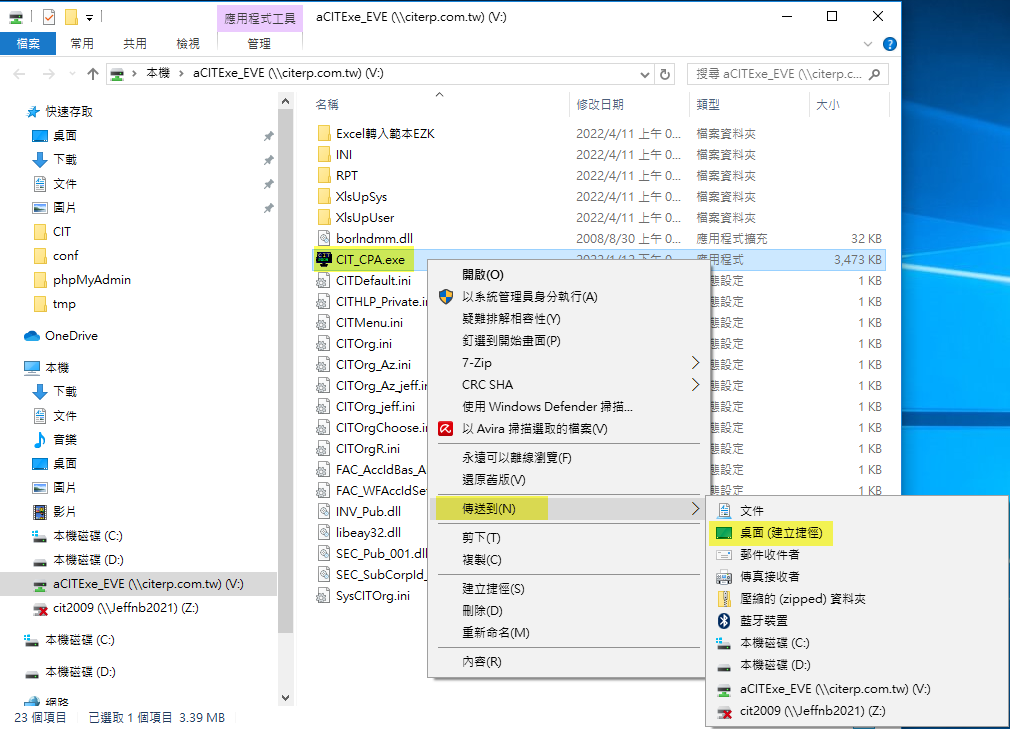Expand the CRC SHA submenu arrow
1010x729 pixels.
(x=695, y=385)
